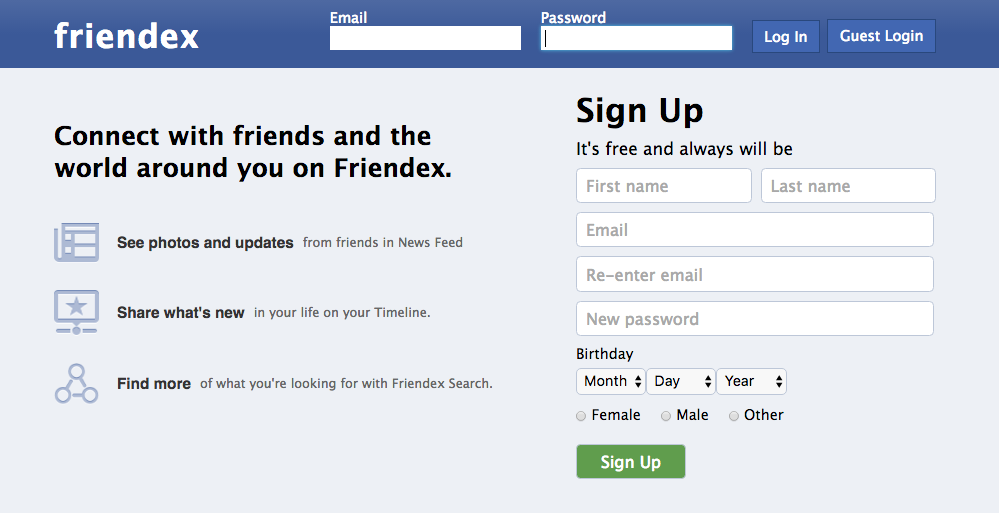The height and width of the screenshot is (513, 999).
Task: Click the First name field
Action: tap(664, 185)
